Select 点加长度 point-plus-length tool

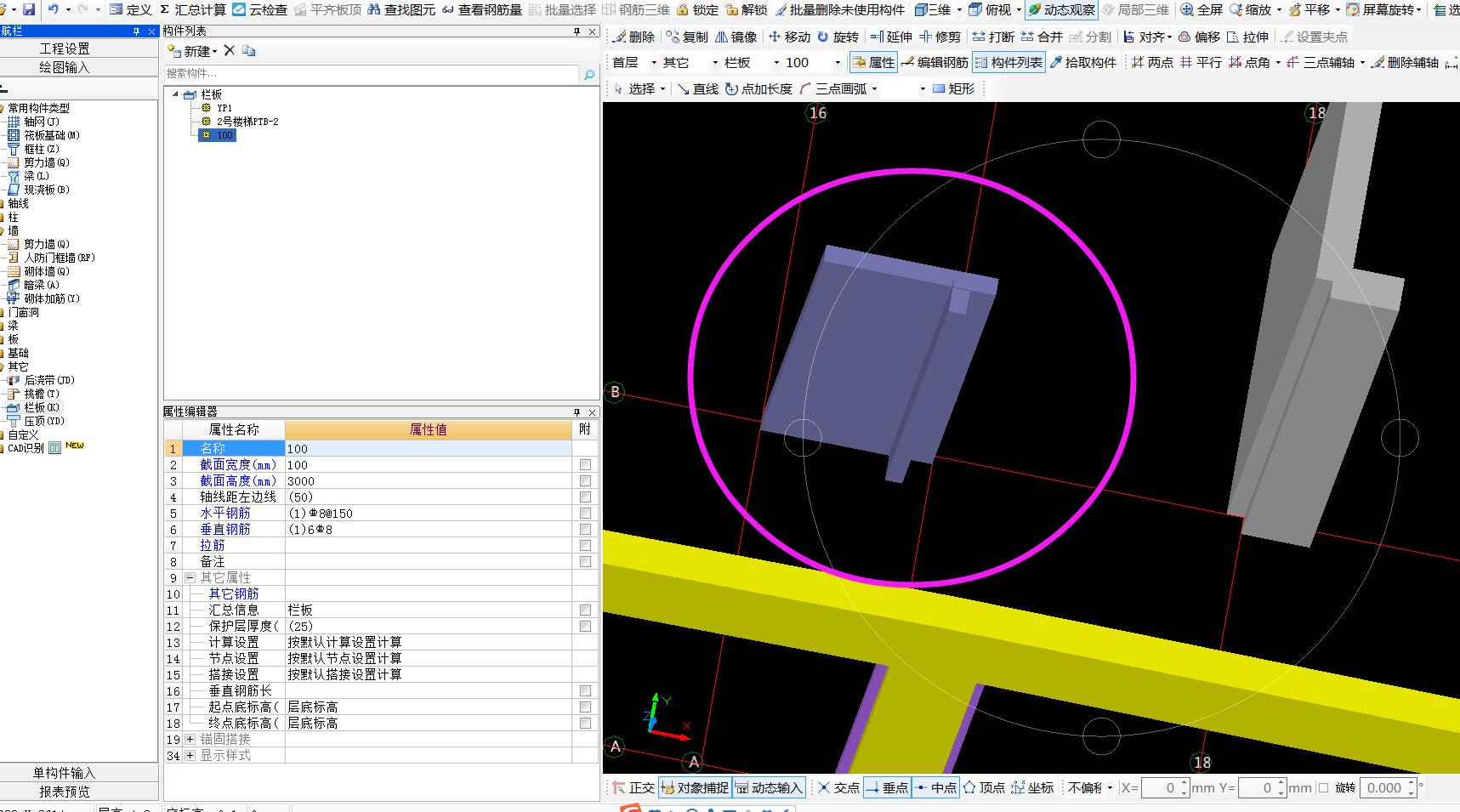tap(758, 88)
